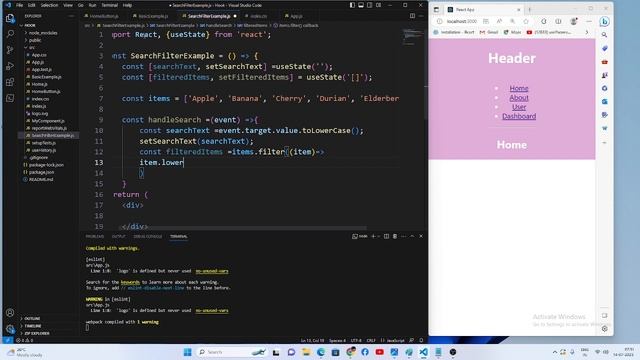The image size is (640, 360).
Task: Open package.json in the explorer
Action: (41, 172)
